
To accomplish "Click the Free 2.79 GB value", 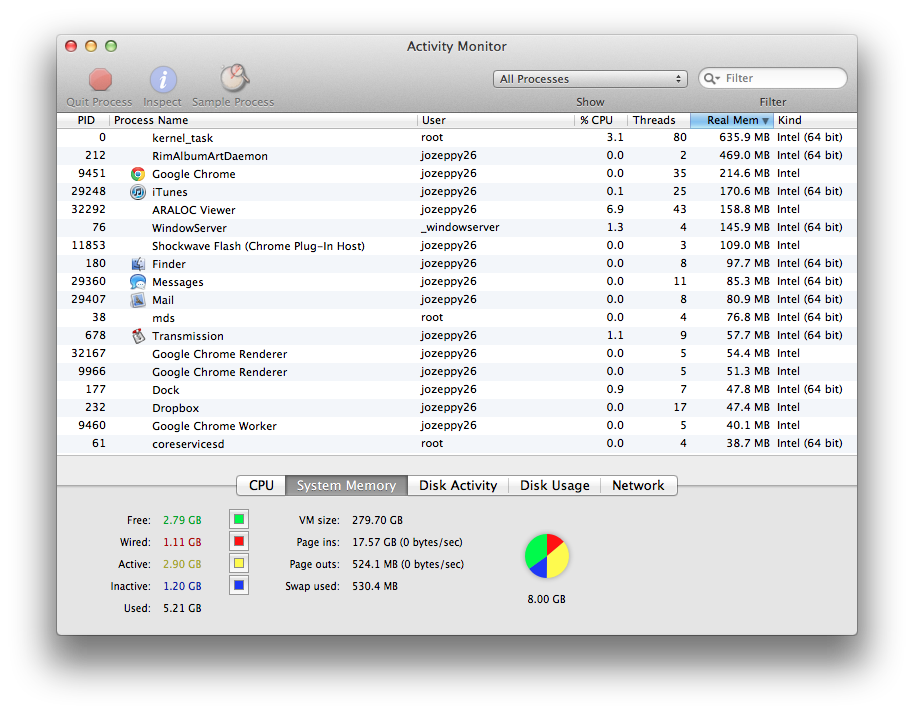I will (x=182, y=520).
